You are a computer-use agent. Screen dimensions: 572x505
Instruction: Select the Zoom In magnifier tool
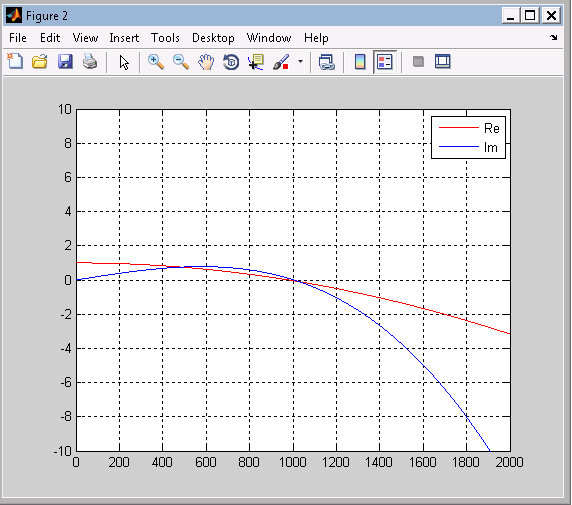tap(156, 62)
